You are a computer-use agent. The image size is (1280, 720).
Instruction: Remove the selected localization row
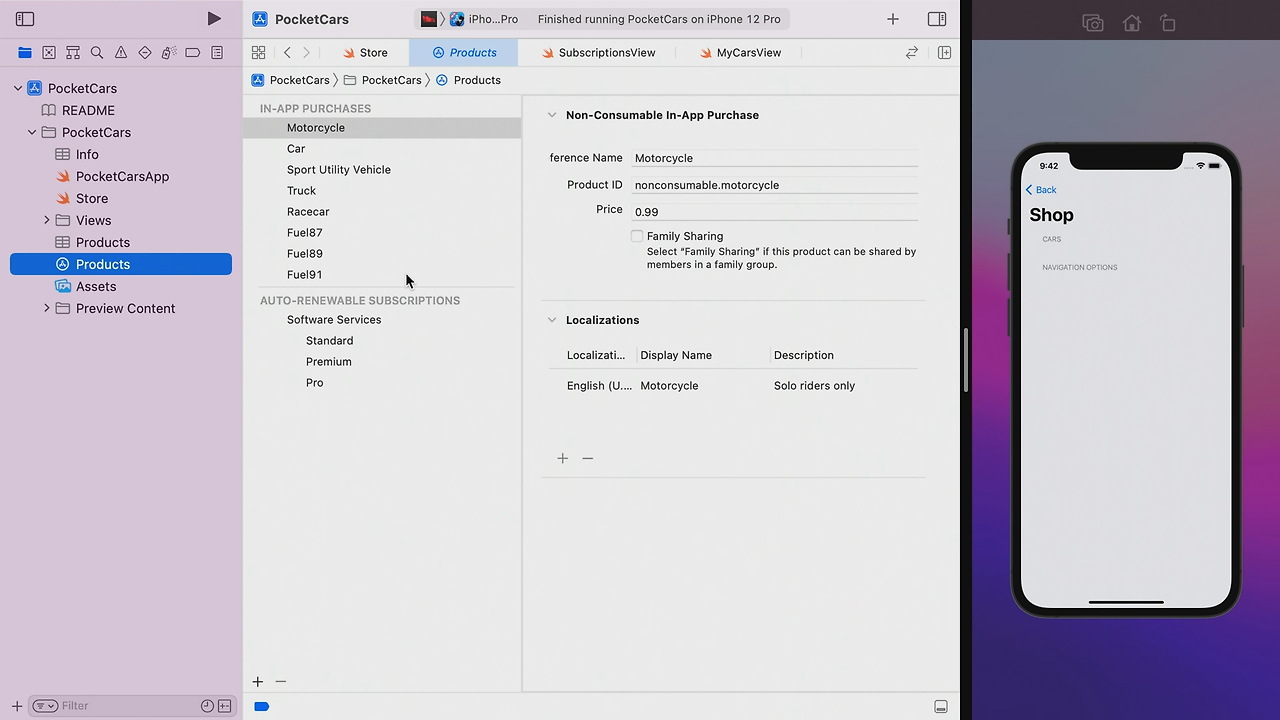pos(588,458)
